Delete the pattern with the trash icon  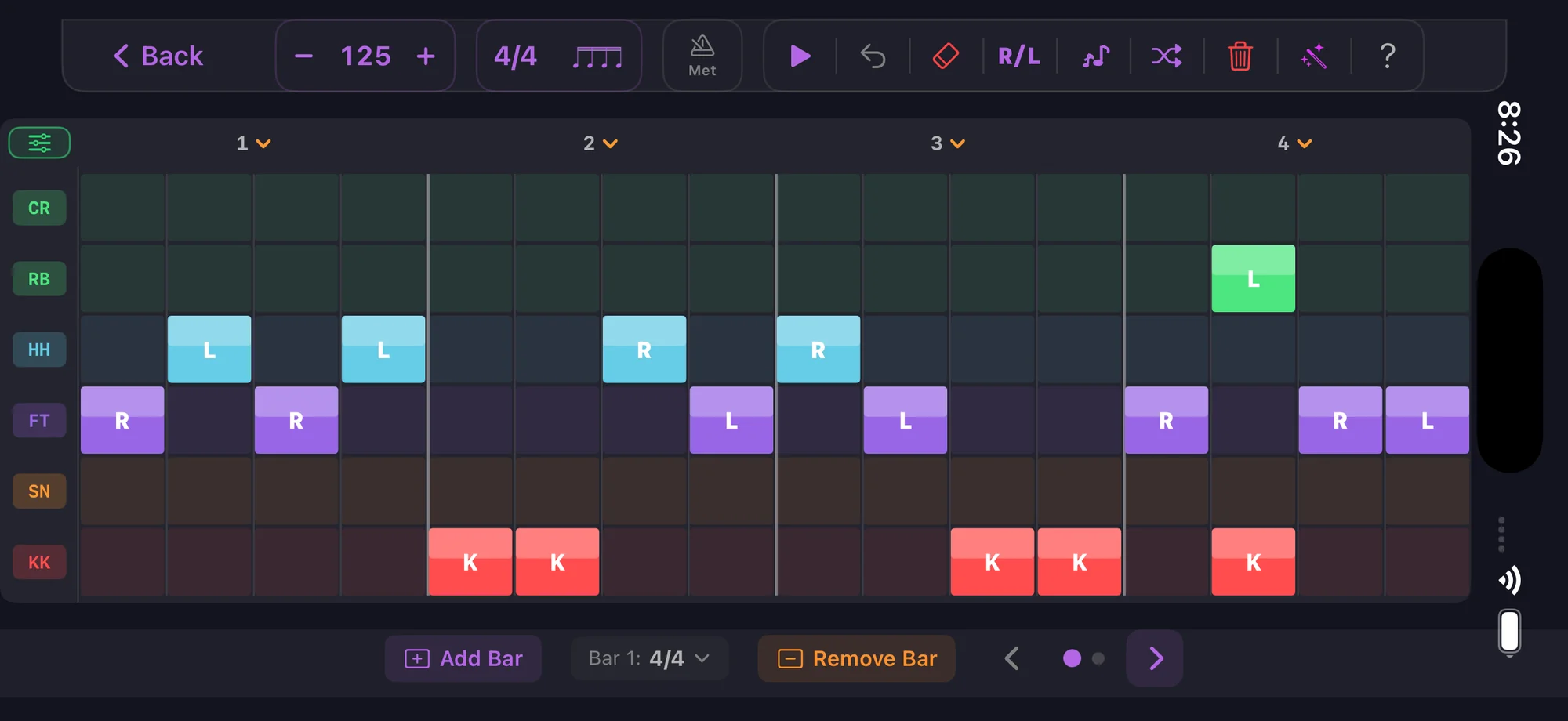pyautogui.click(x=1240, y=56)
